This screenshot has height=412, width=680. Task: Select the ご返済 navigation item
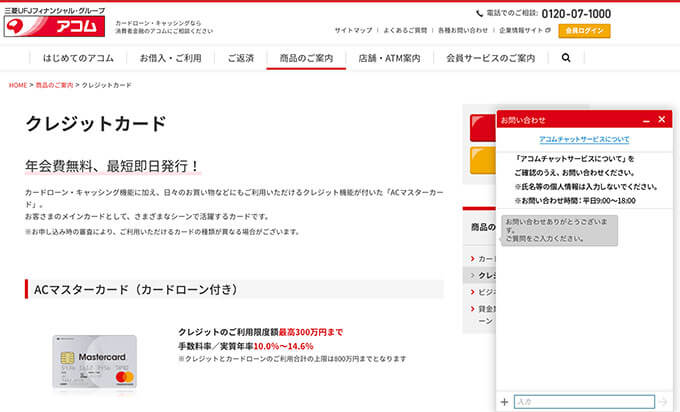(x=241, y=58)
